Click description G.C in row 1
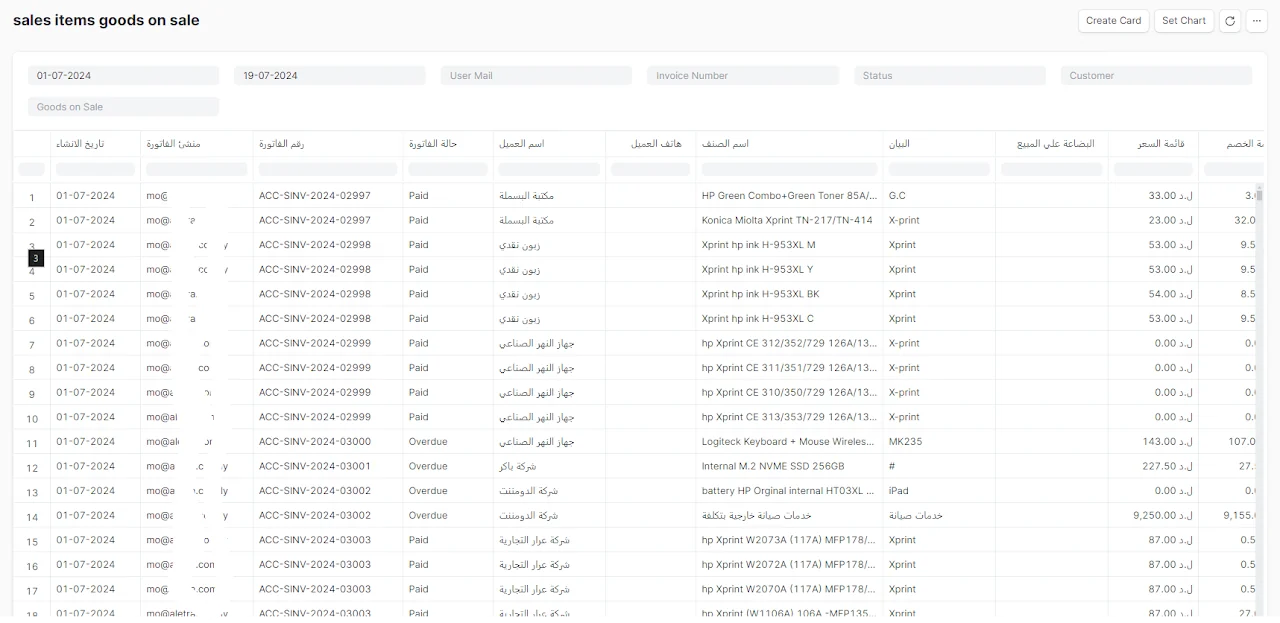Viewport: 1280px width, 623px height. 897,196
